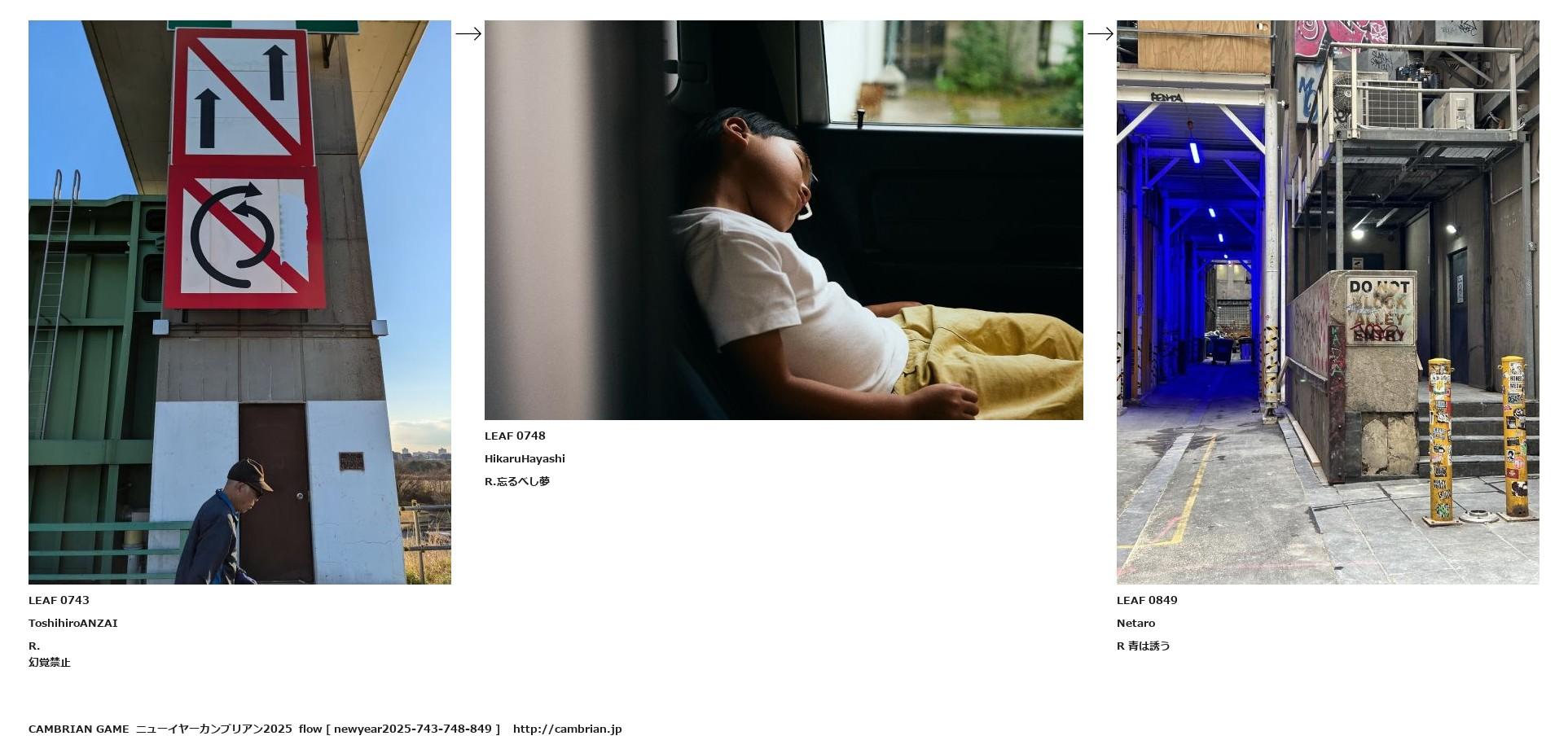1568x749 pixels.
Task: Click the CAMBRIAN GAME footer title
Action: click(79, 729)
